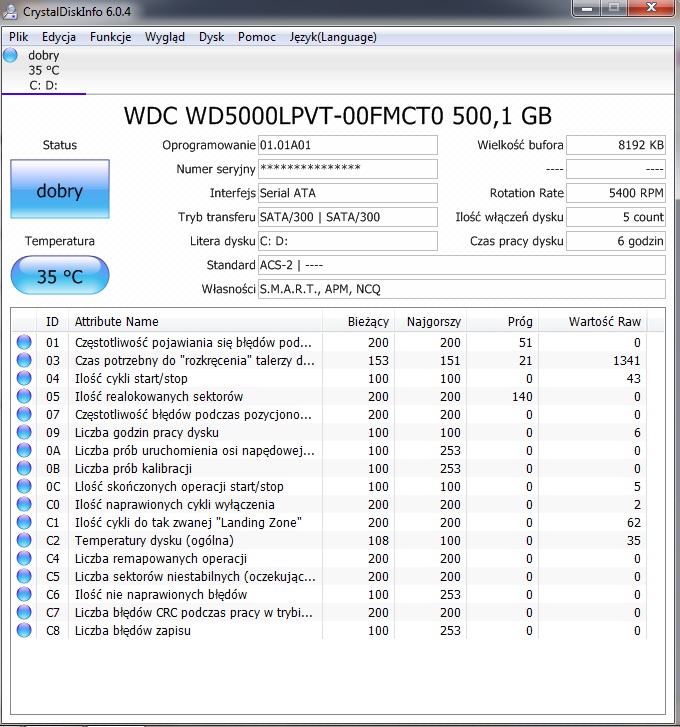Open the Funkcje menu
Viewport: 680px width, 727px height.
110,37
